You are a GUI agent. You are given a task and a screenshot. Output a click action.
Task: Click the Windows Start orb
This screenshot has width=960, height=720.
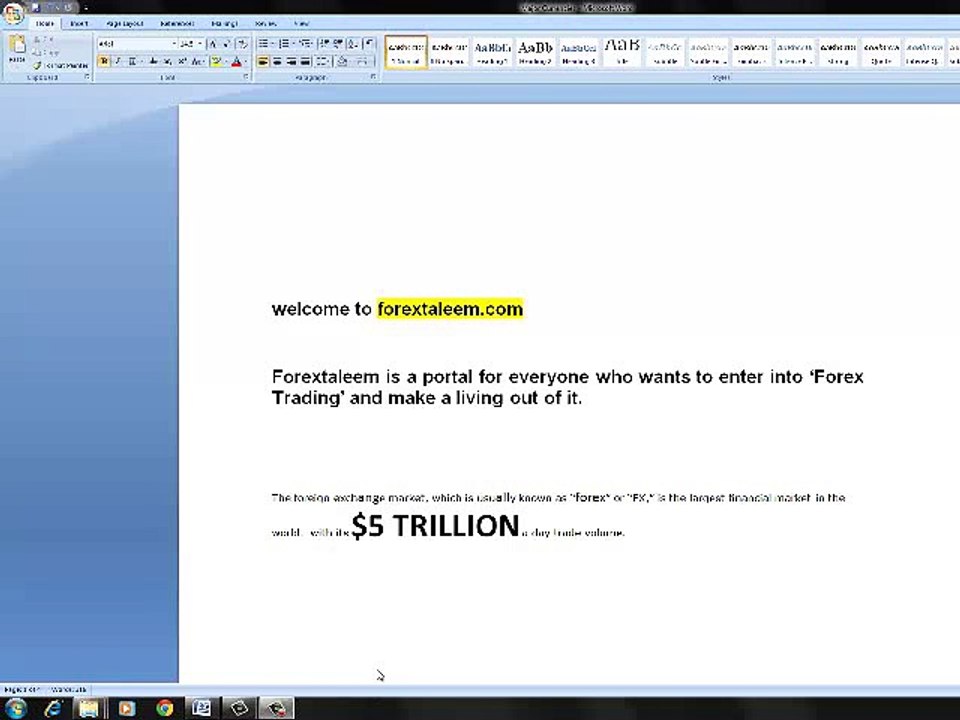[x=15, y=708]
